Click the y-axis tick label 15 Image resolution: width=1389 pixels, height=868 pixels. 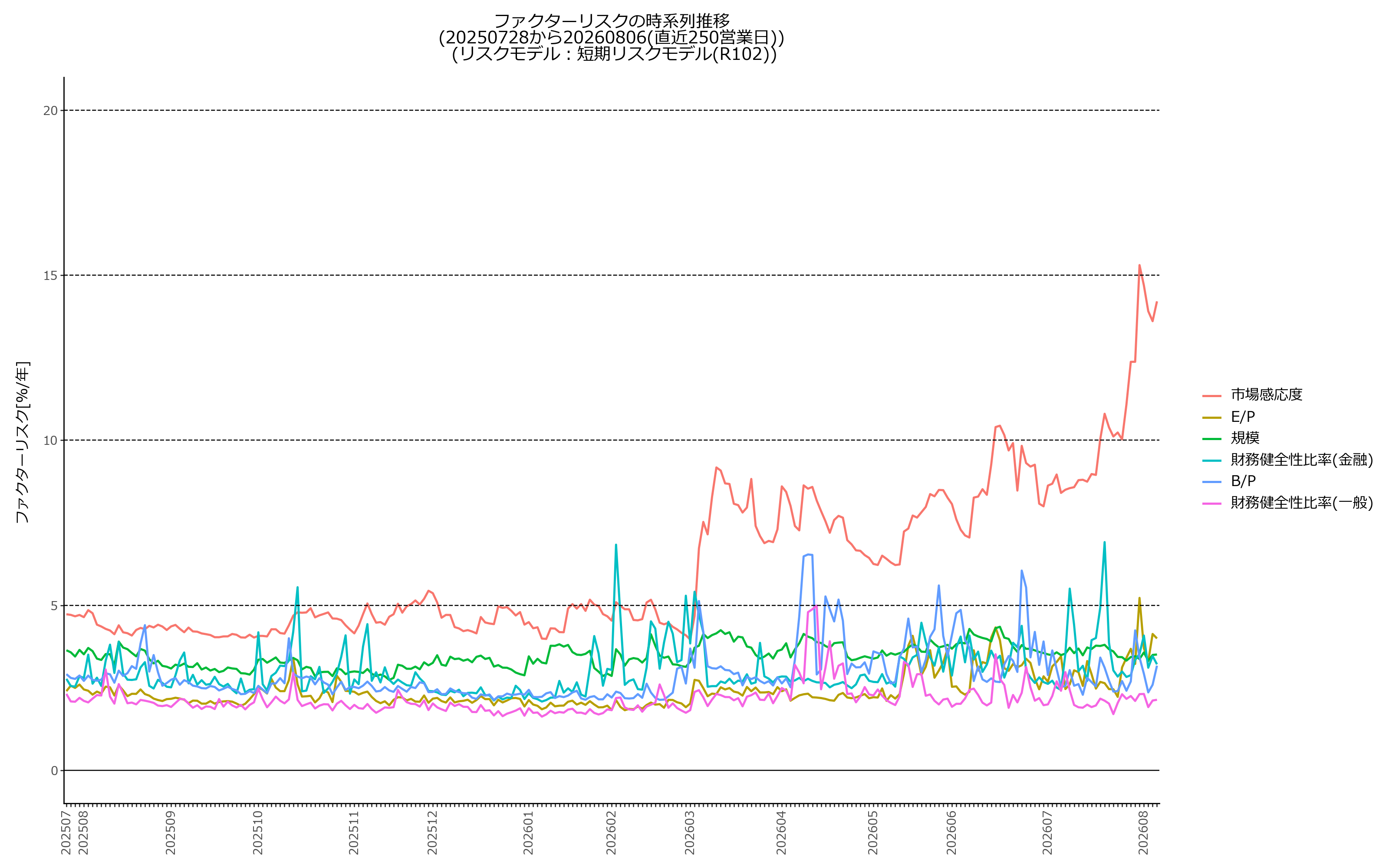coord(50,276)
